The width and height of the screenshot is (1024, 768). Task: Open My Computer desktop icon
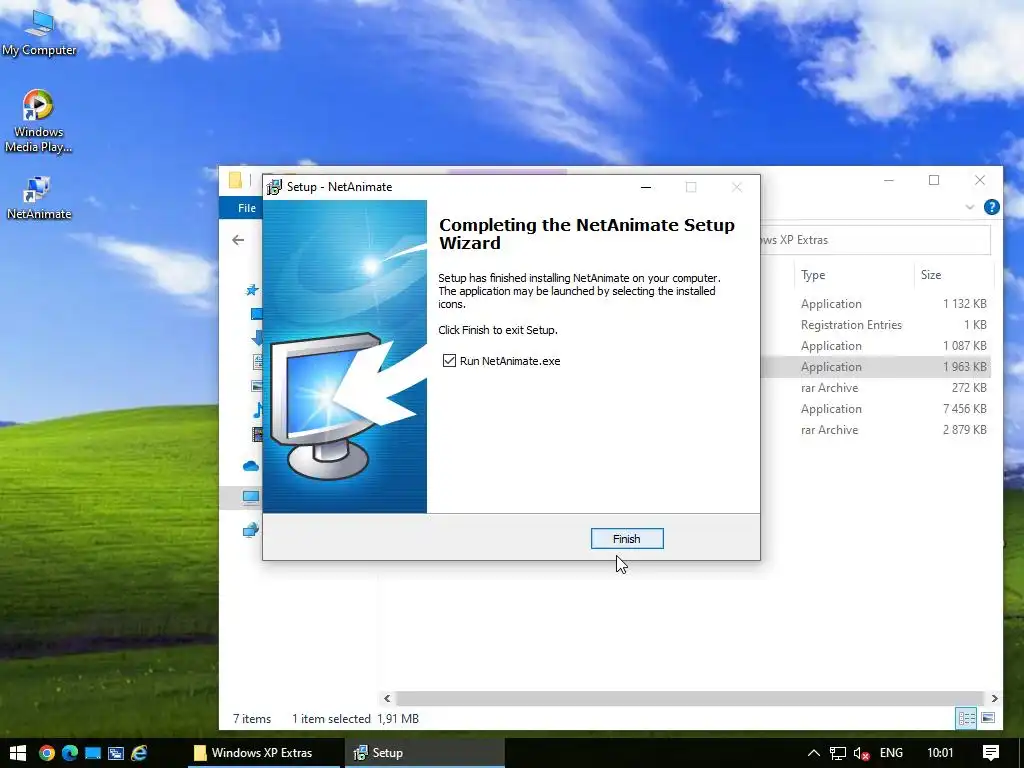pyautogui.click(x=39, y=32)
